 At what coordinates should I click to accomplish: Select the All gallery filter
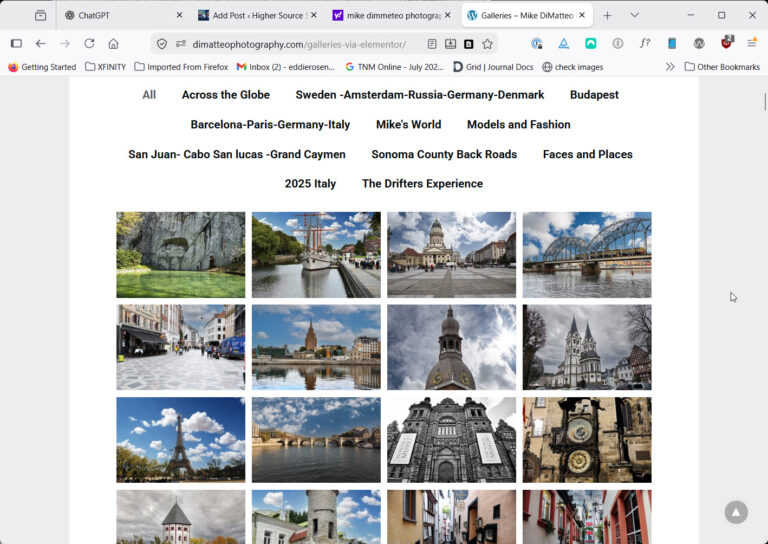click(149, 95)
